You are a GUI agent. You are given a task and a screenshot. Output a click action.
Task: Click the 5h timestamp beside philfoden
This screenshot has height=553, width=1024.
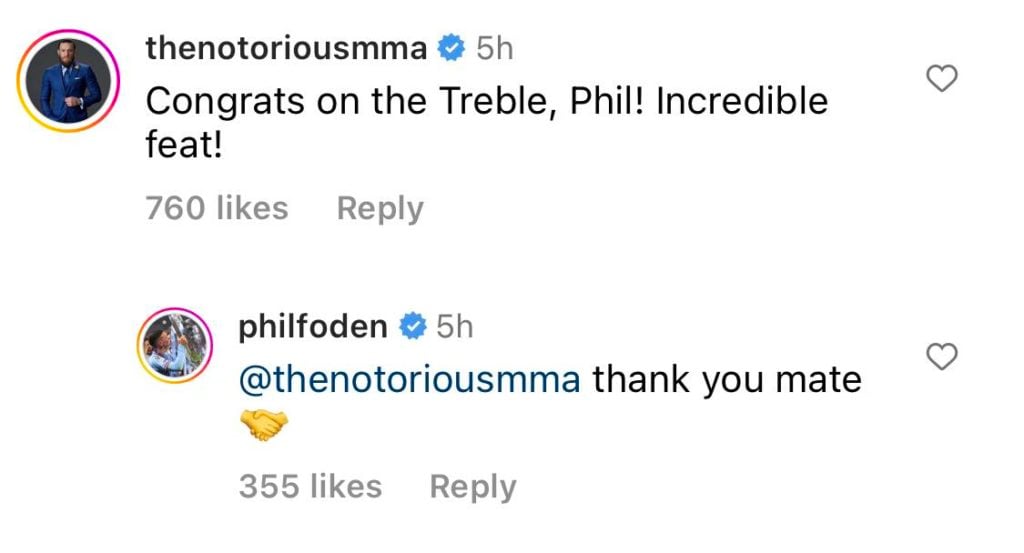click(455, 326)
